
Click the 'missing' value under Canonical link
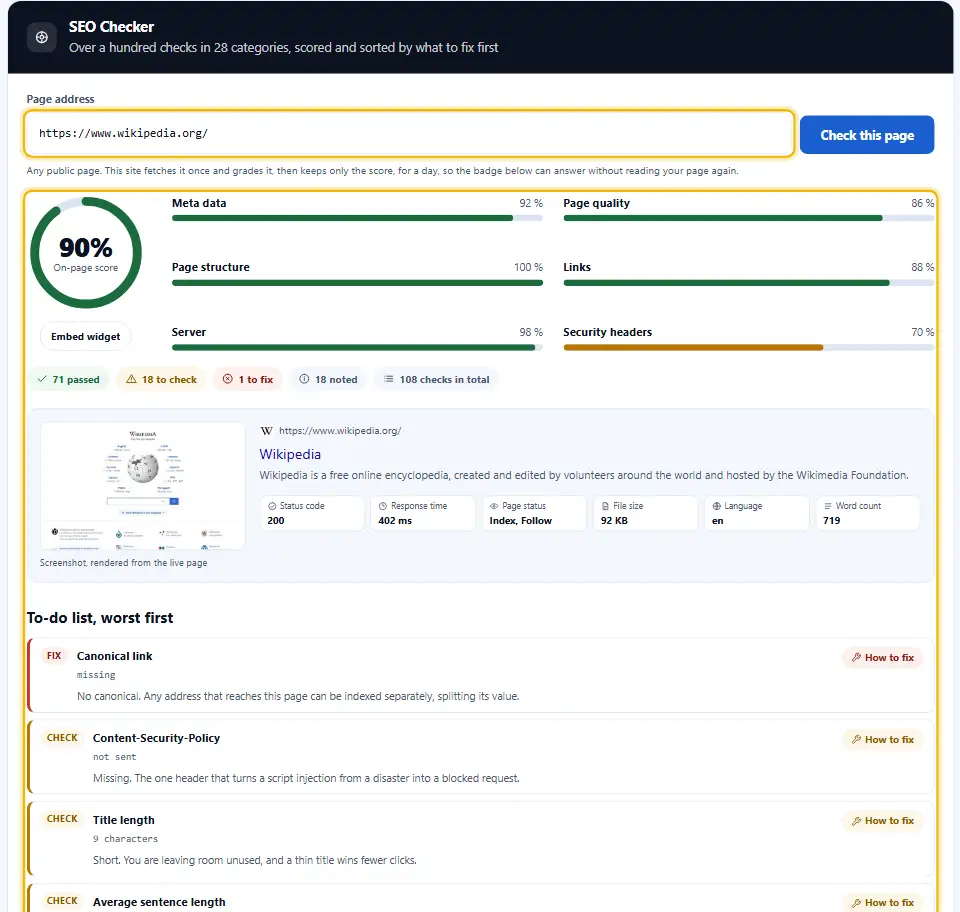96,675
